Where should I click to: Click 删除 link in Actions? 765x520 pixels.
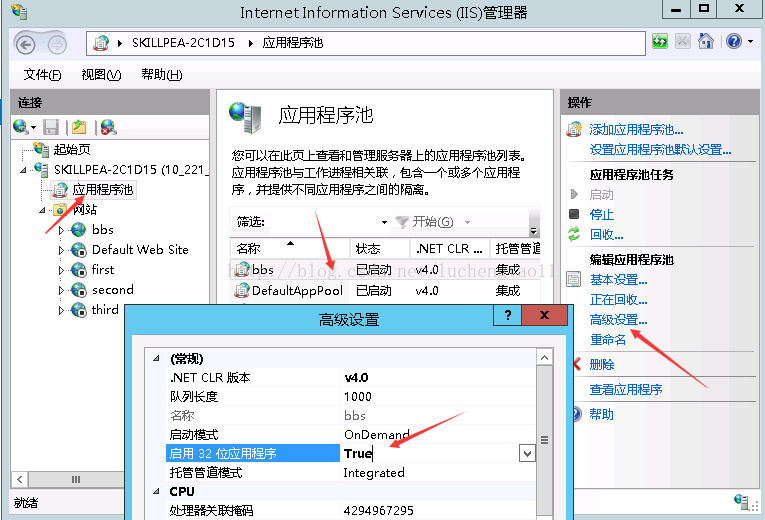coord(602,364)
